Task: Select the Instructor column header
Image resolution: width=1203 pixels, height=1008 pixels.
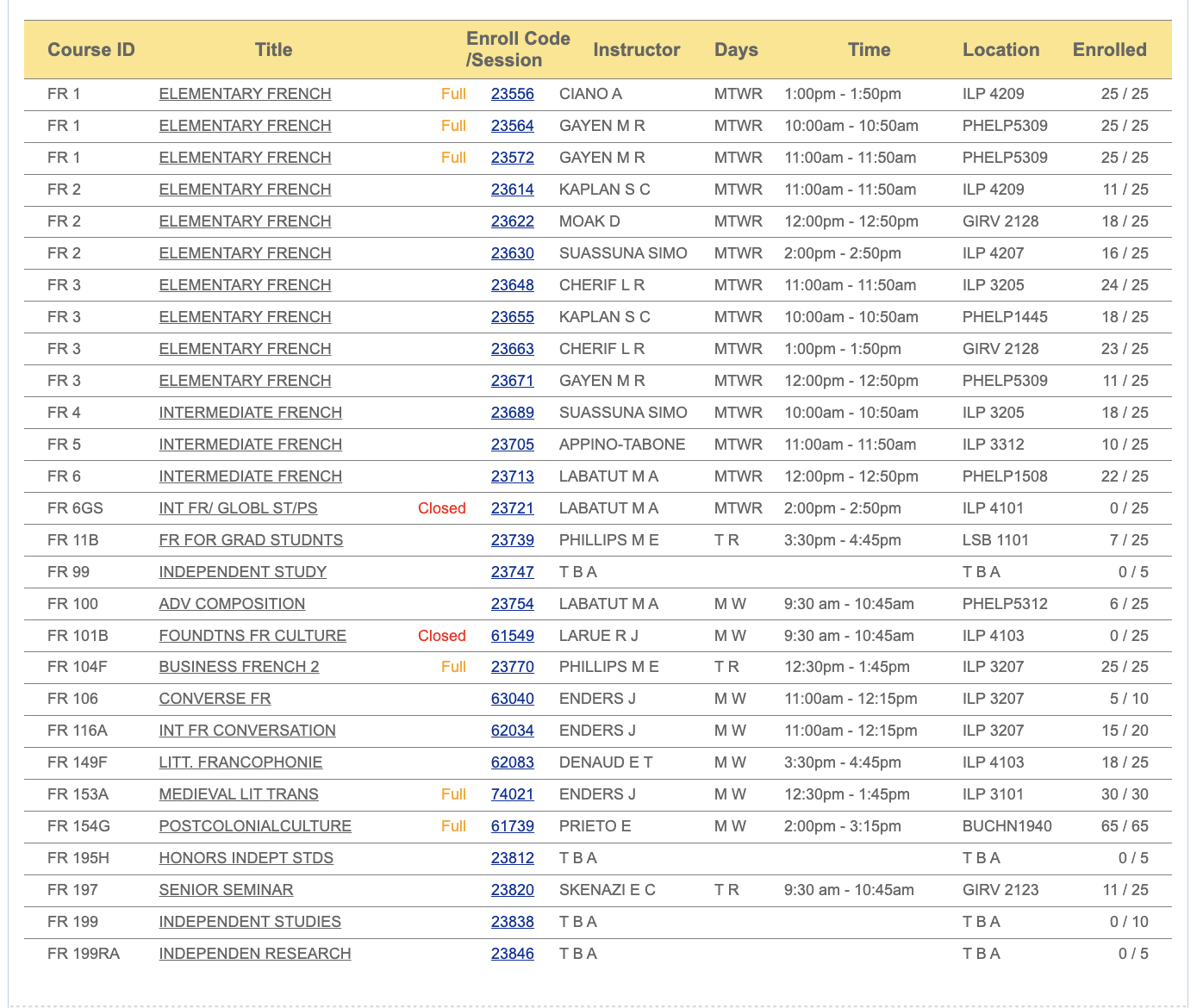Action: (x=637, y=50)
